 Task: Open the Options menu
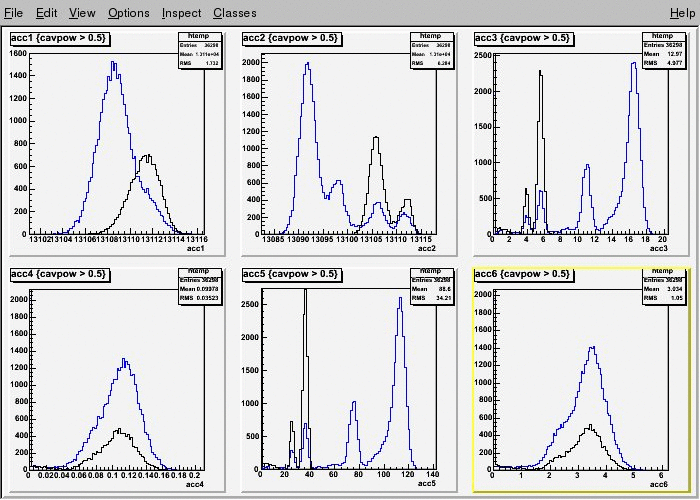[129, 13]
